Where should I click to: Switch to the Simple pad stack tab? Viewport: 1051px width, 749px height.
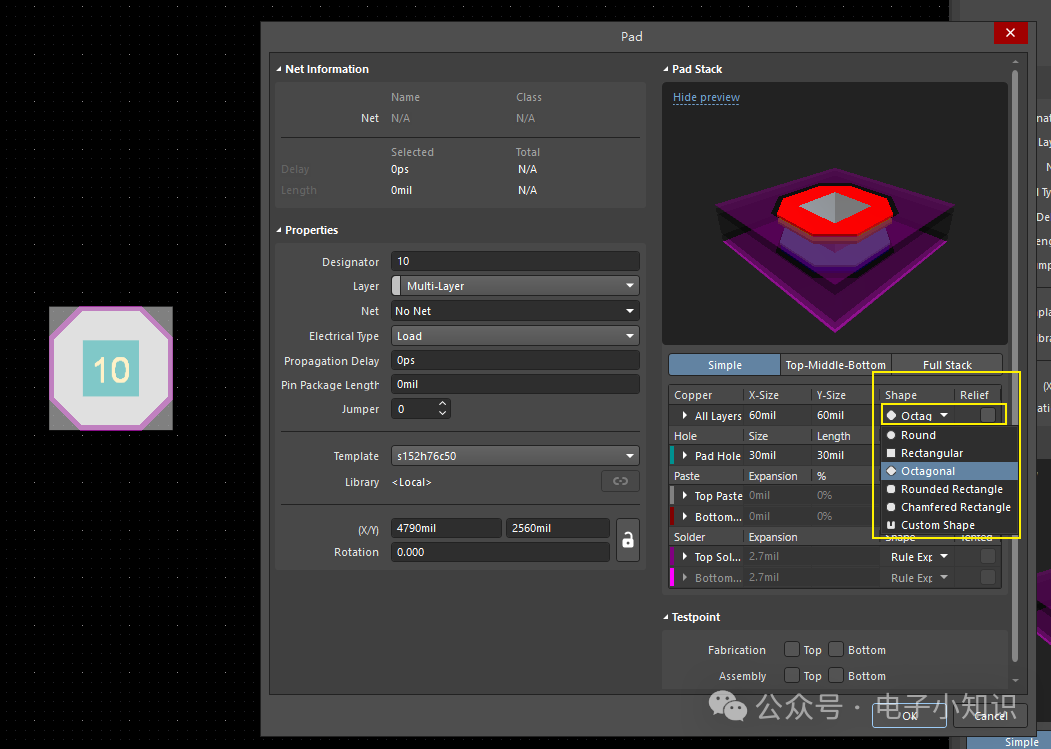tap(725, 365)
